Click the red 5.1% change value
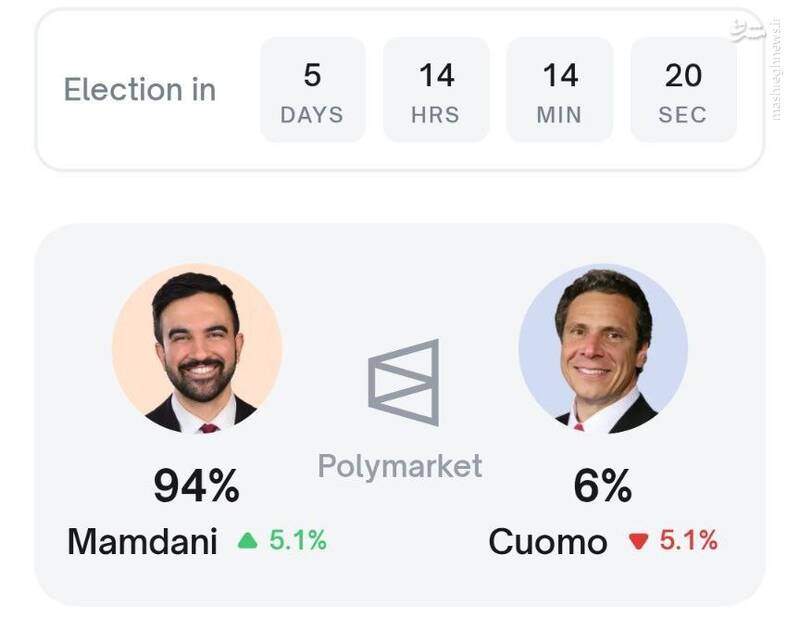800x631 pixels. [688, 541]
